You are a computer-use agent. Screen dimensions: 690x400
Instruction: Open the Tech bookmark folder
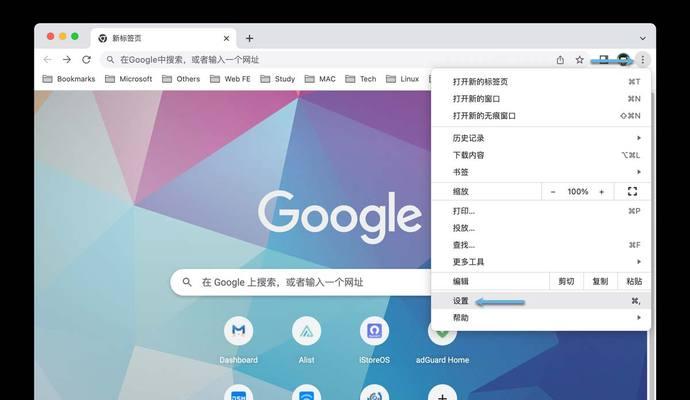pyautogui.click(x=361, y=79)
